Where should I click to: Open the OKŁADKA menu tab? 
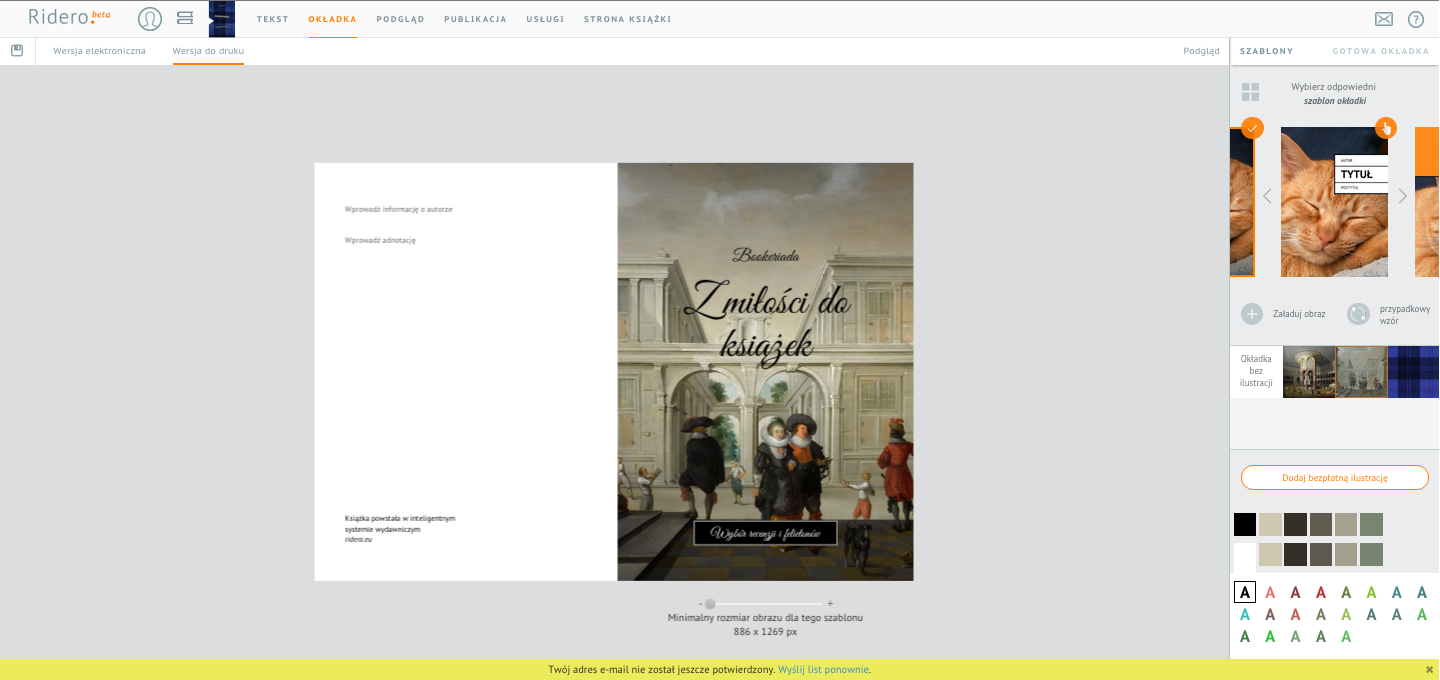pos(333,19)
